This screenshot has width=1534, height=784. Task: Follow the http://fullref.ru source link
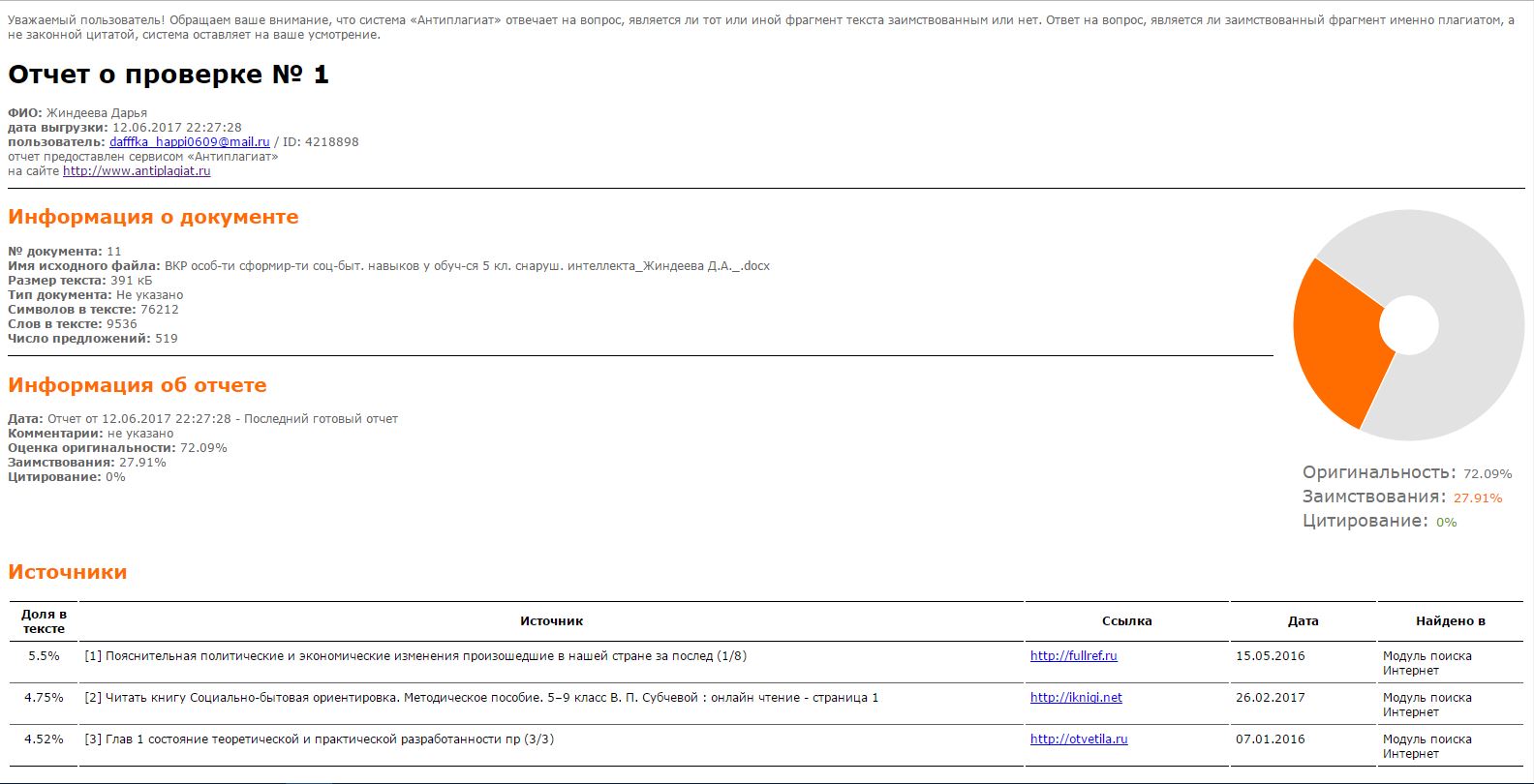(1073, 656)
